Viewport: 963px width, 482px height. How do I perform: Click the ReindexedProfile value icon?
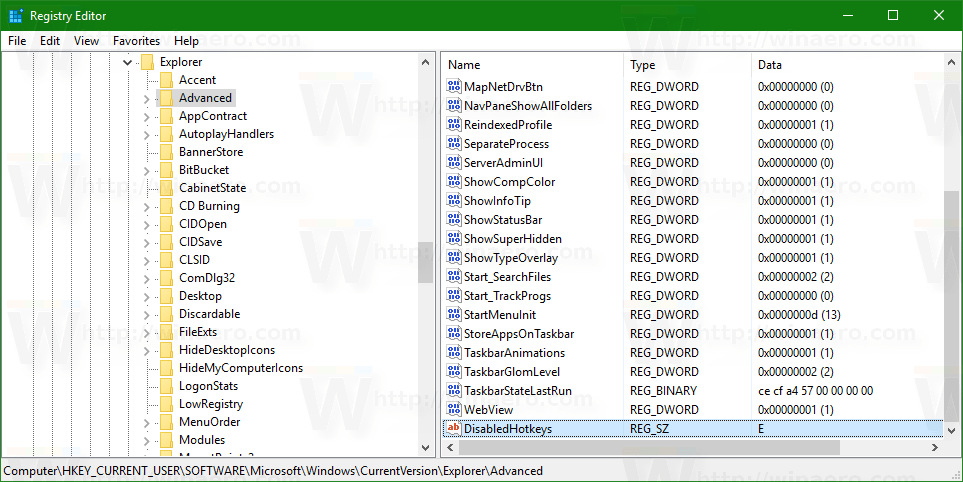(x=454, y=125)
